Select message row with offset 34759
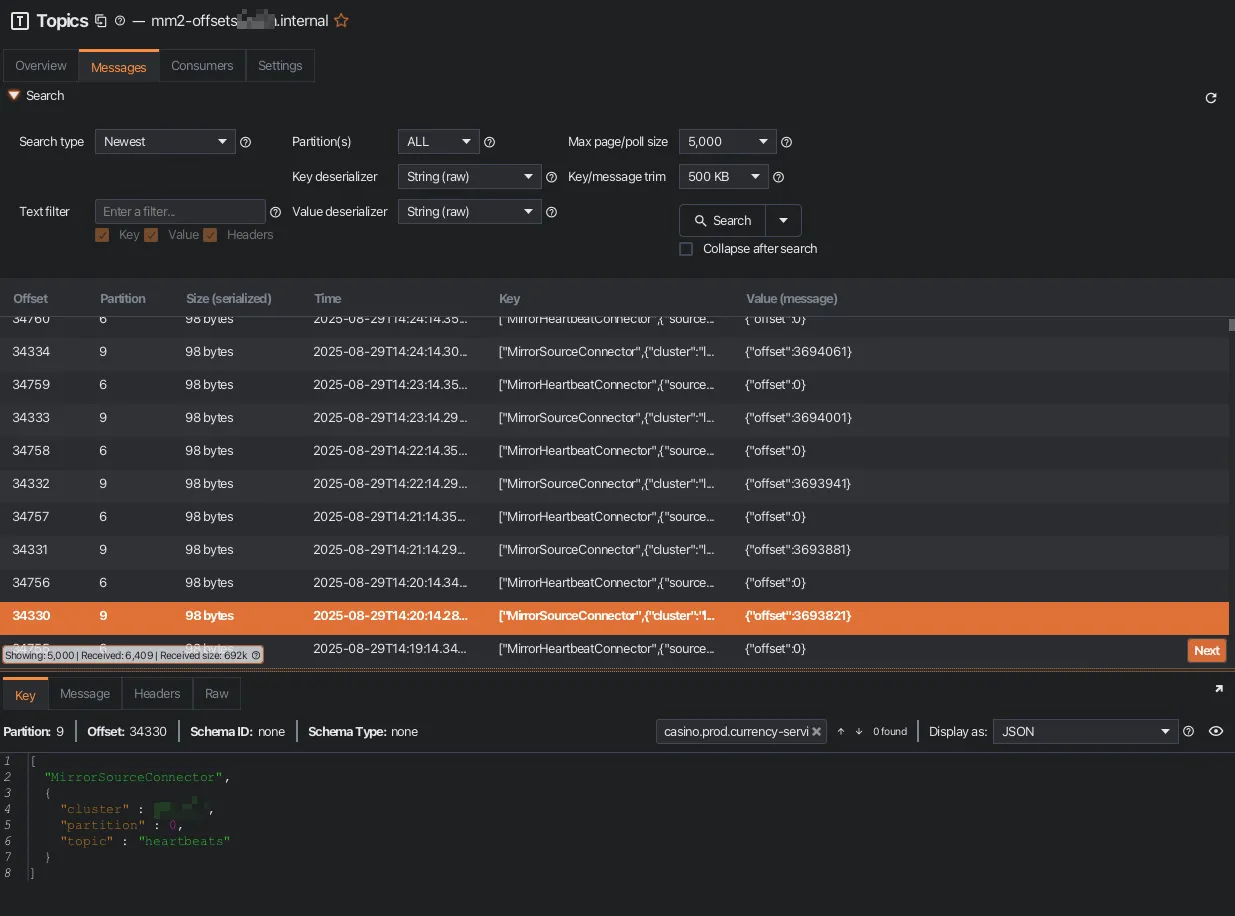 tap(614, 385)
